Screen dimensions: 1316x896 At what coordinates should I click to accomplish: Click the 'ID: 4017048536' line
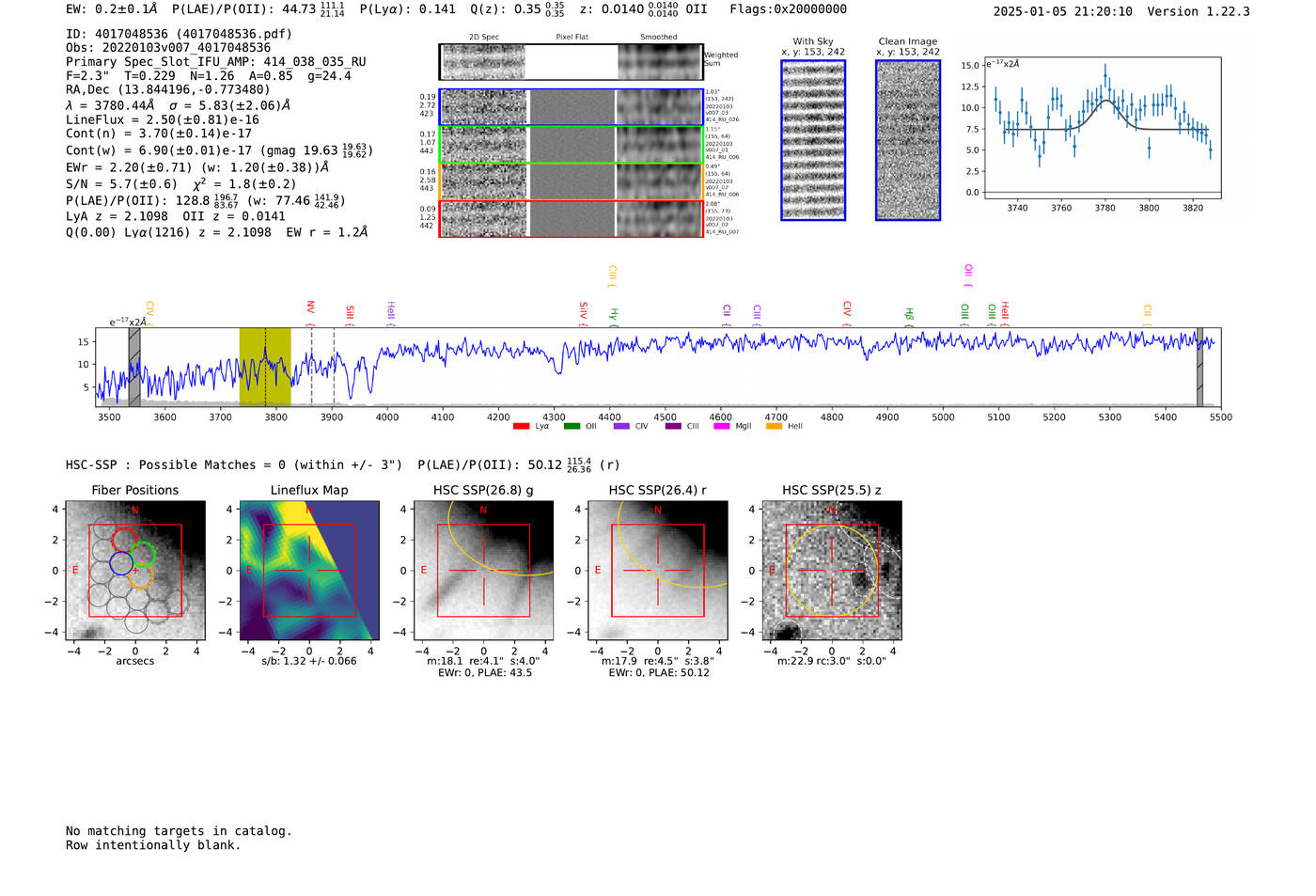click(179, 34)
